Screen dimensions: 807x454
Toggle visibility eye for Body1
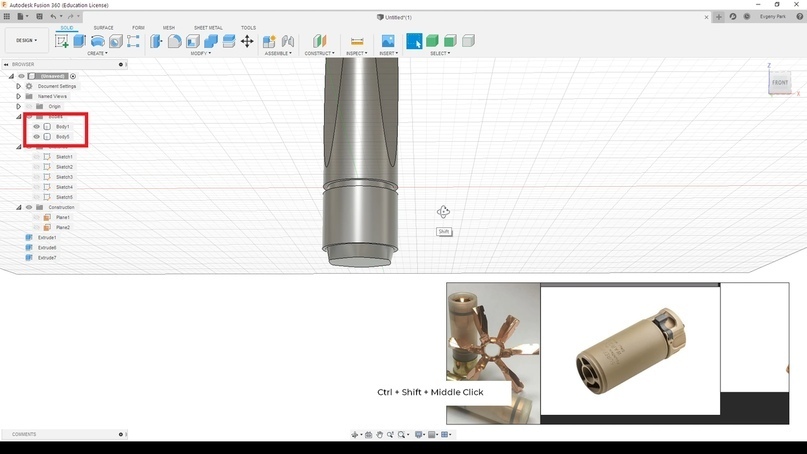tap(37, 127)
